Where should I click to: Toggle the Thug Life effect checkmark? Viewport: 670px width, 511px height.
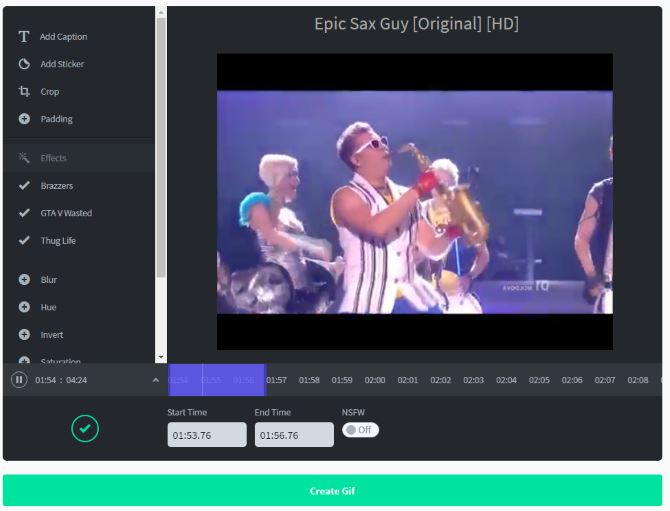24,241
